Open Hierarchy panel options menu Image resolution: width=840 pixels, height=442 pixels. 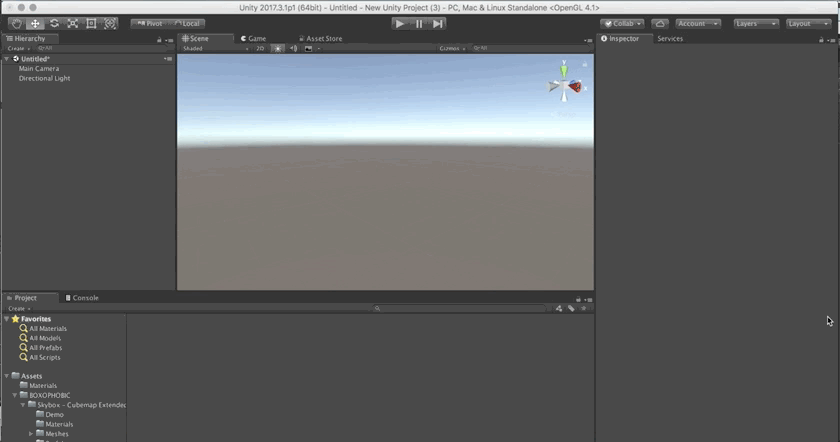tap(169, 40)
